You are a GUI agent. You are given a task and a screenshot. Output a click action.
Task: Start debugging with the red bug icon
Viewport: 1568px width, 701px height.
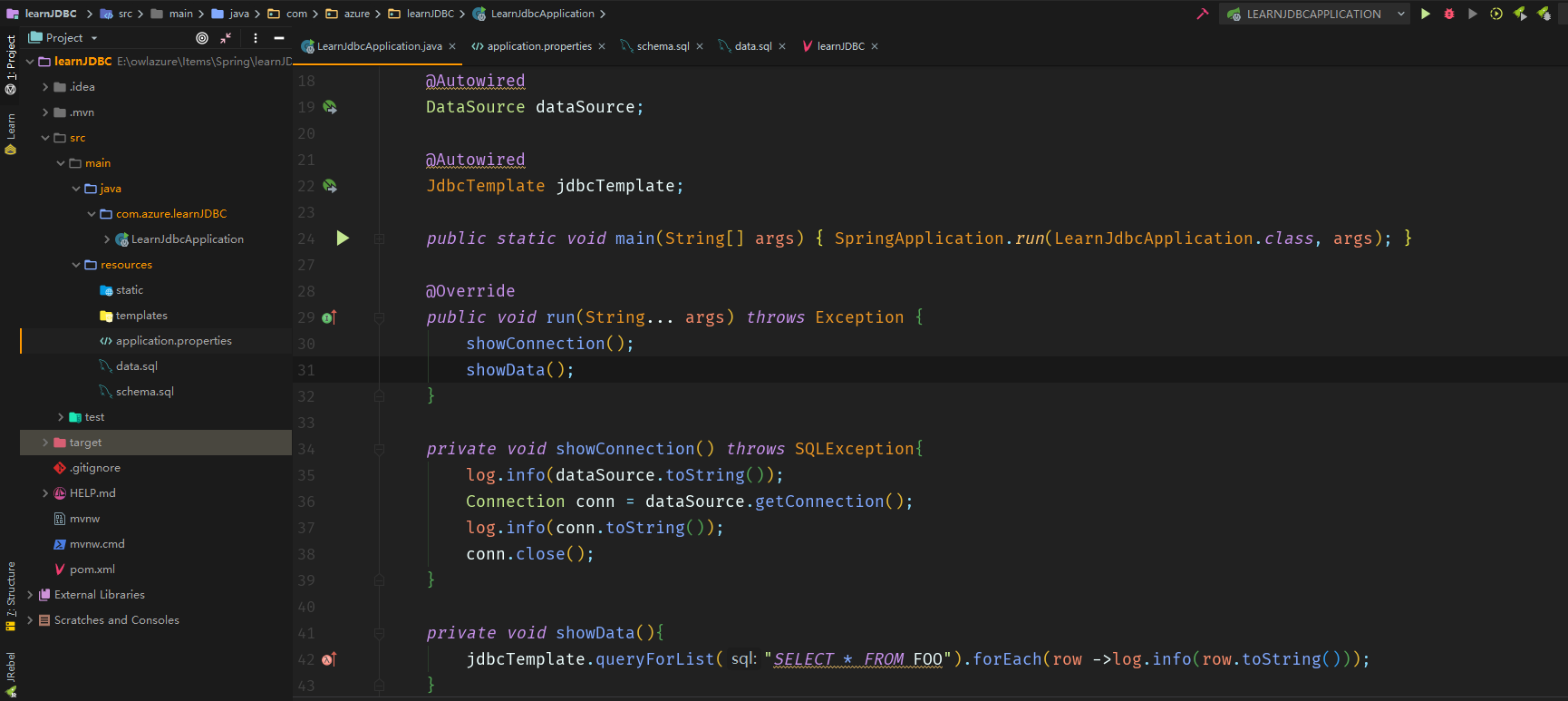point(1449,14)
